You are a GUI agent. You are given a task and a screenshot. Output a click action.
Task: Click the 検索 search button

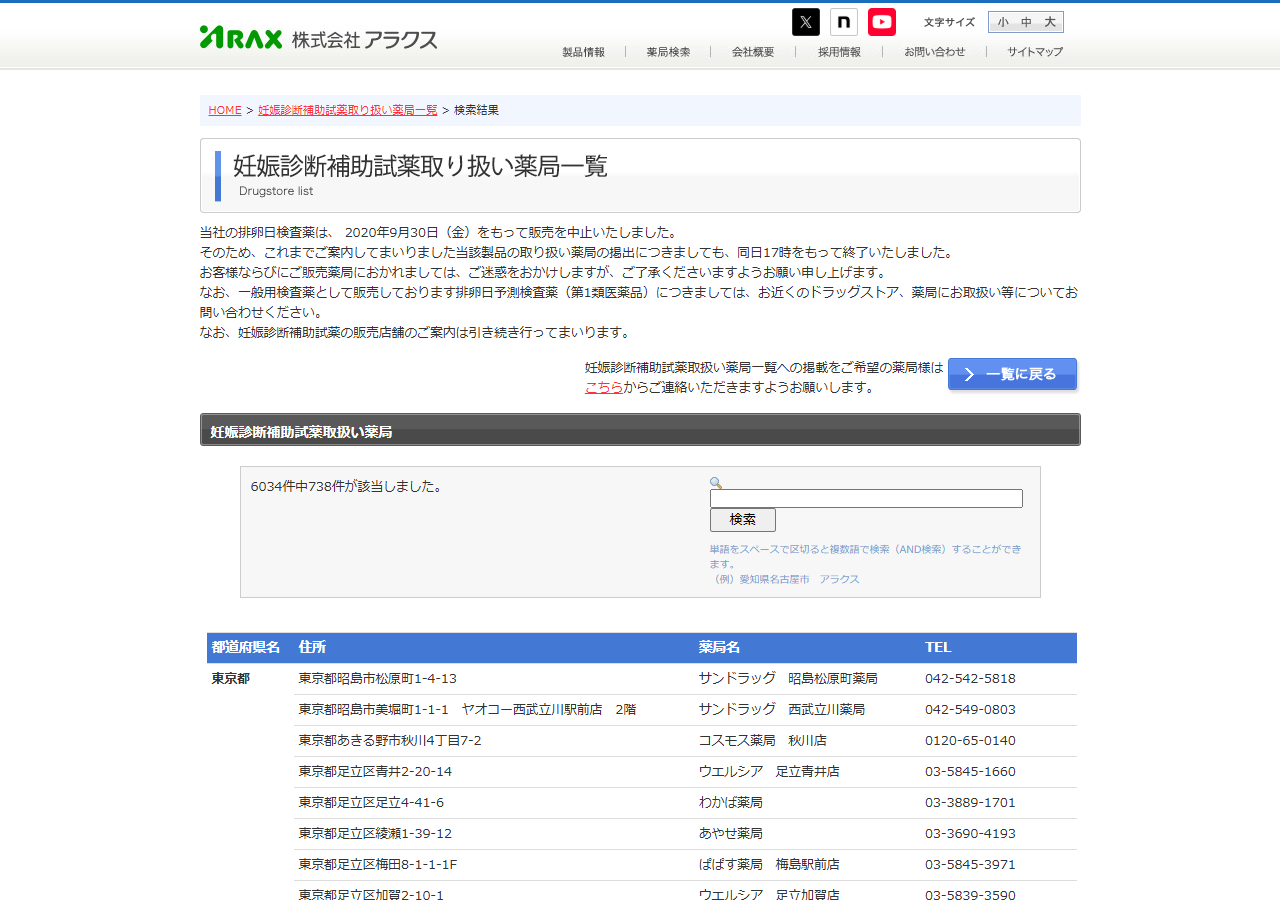(743, 520)
